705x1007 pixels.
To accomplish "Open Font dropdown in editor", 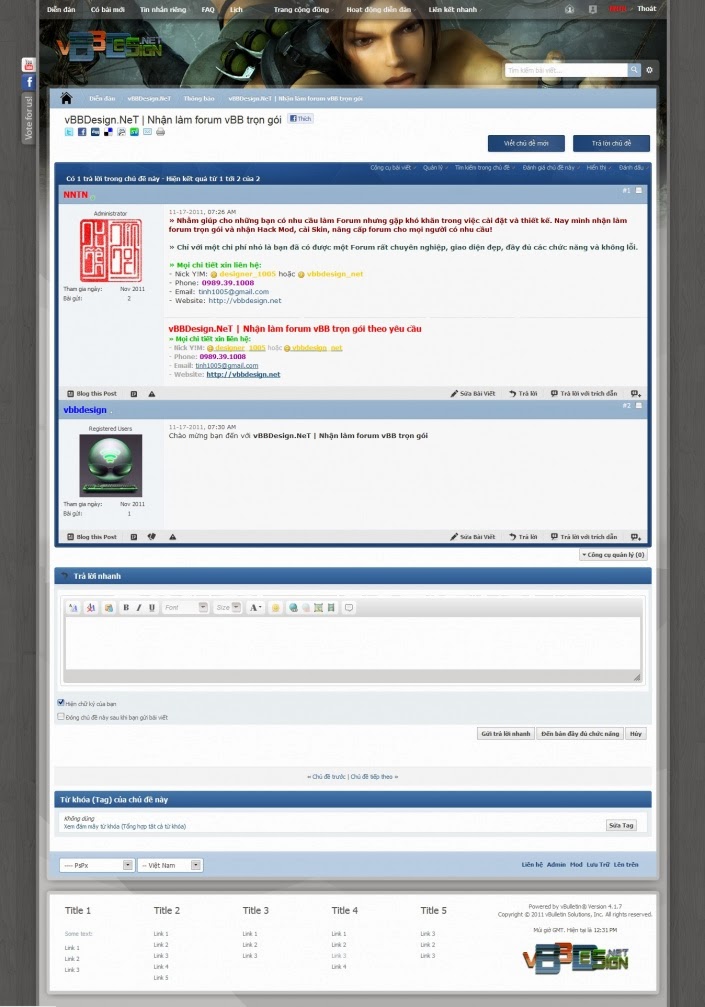I will click(x=185, y=608).
